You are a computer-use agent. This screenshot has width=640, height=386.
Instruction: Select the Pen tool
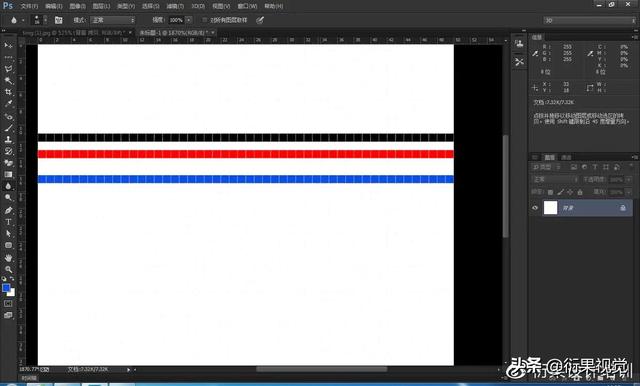[8, 210]
